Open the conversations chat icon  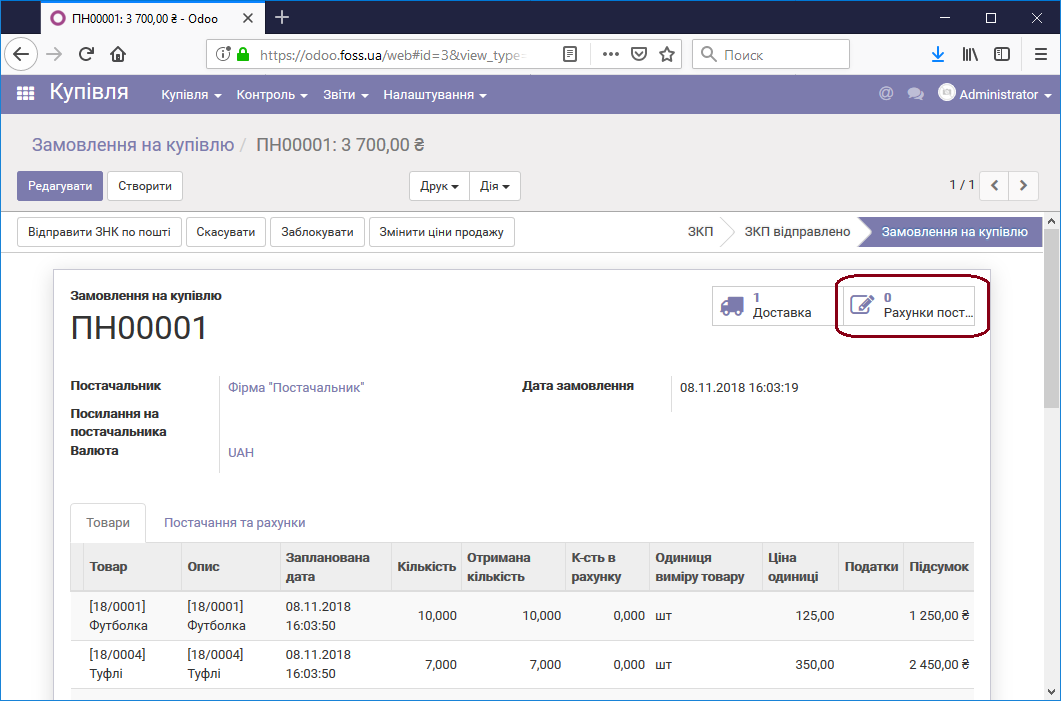916,94
